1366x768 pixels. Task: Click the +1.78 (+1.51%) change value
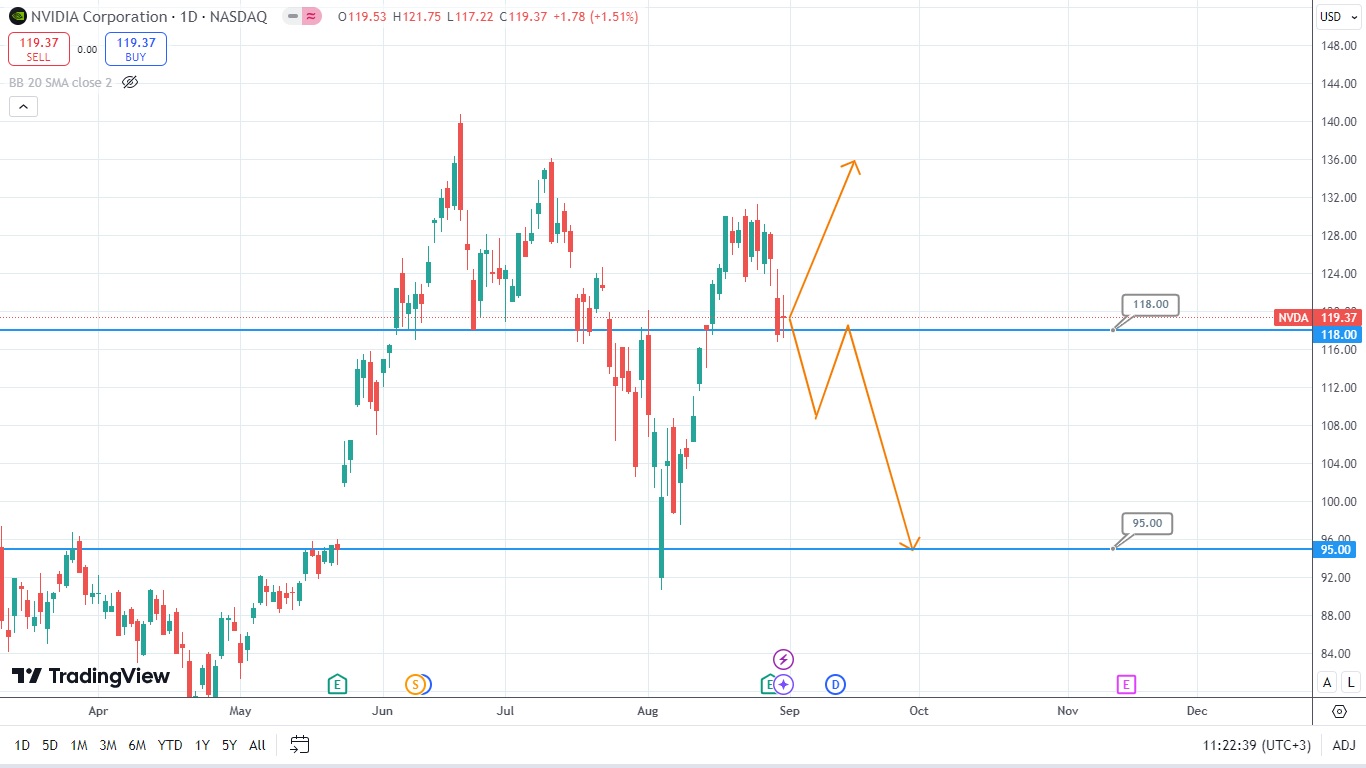coord(595,17)
